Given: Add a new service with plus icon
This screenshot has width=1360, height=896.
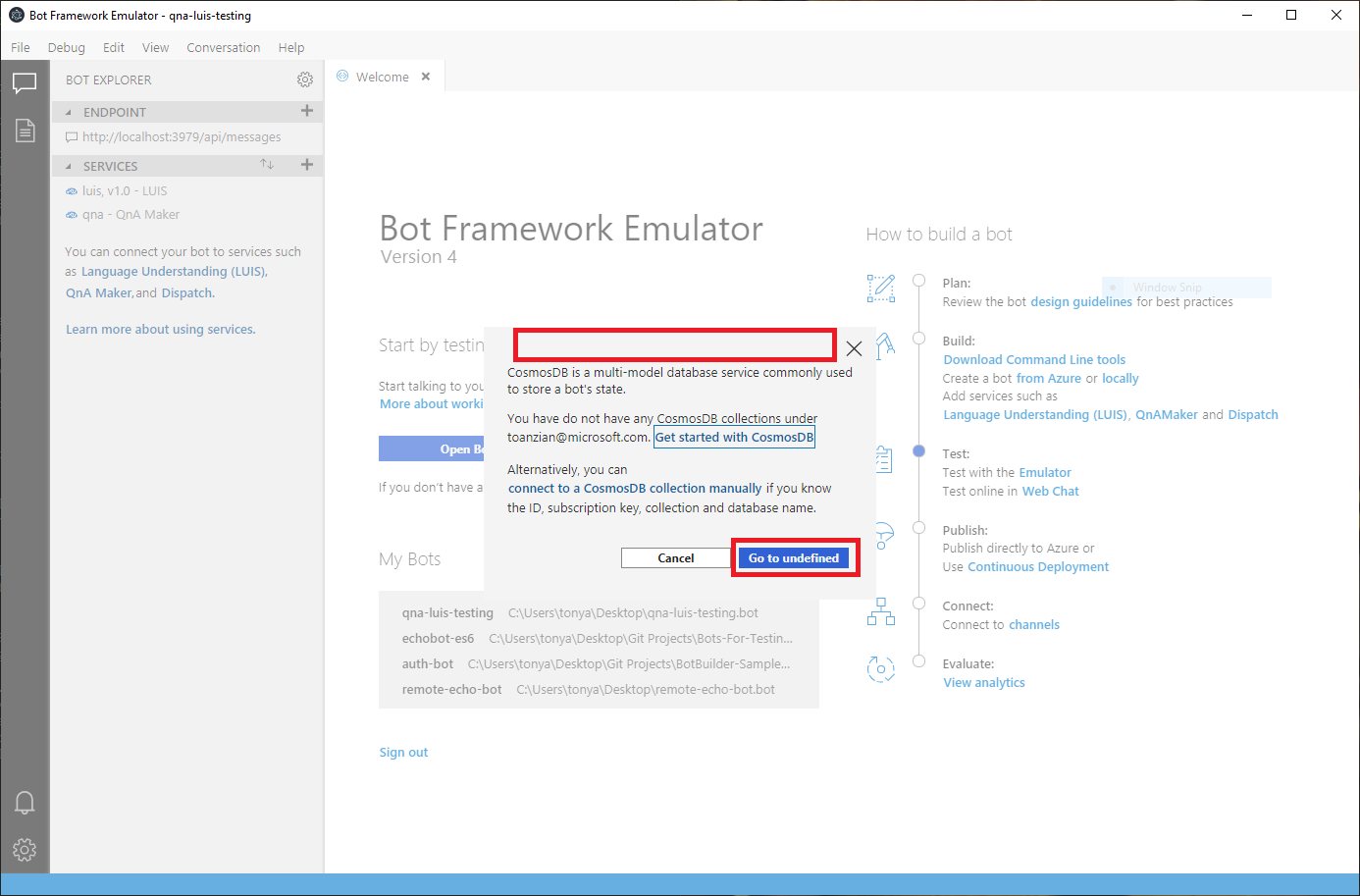Looking at the screenshot, I should click(307, 165).
